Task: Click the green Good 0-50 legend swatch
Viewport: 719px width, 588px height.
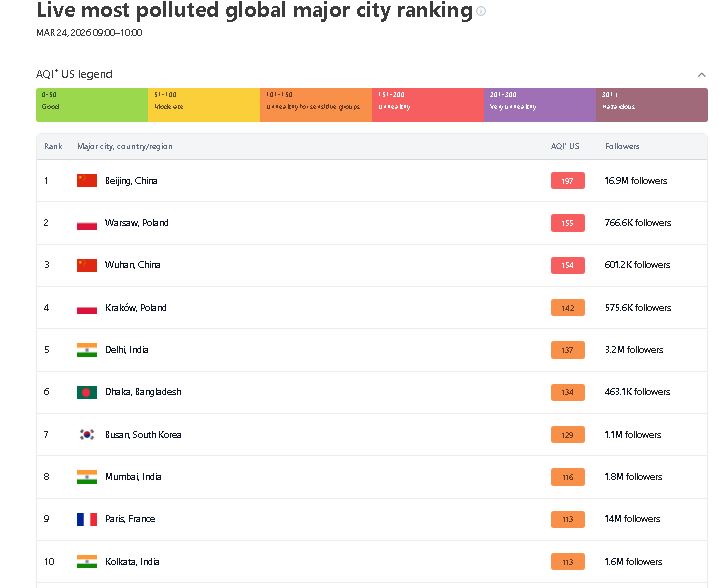Action: pos(92,105)
